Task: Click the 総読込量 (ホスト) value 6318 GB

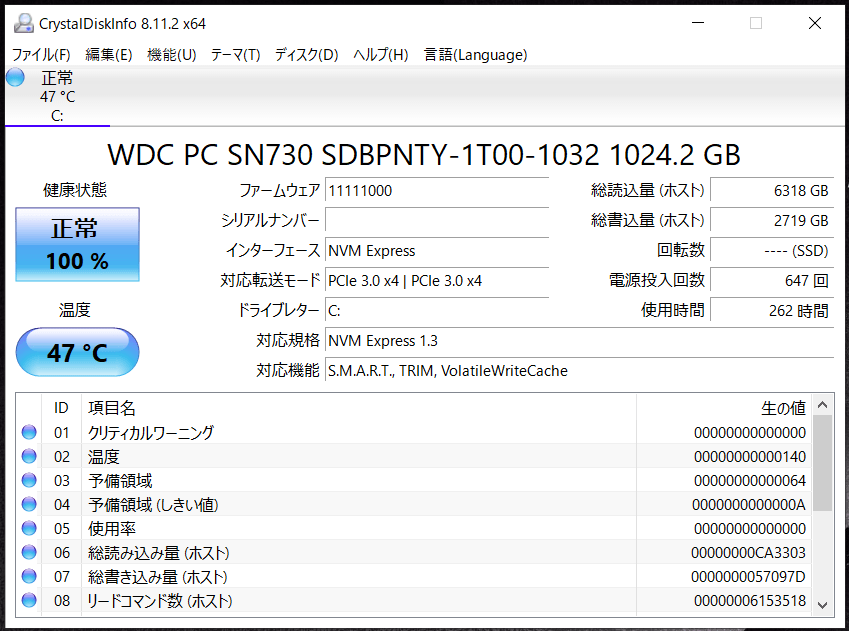Action: coord(772,191)
